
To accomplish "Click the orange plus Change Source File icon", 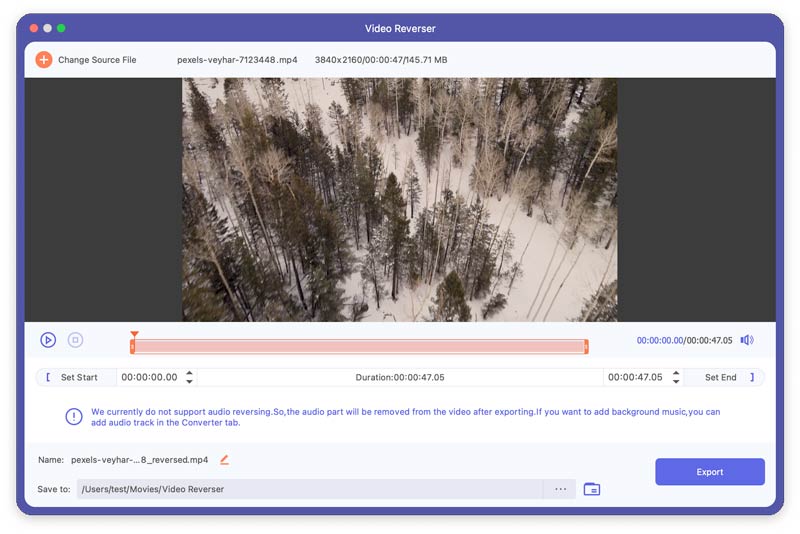I will 43,60.
